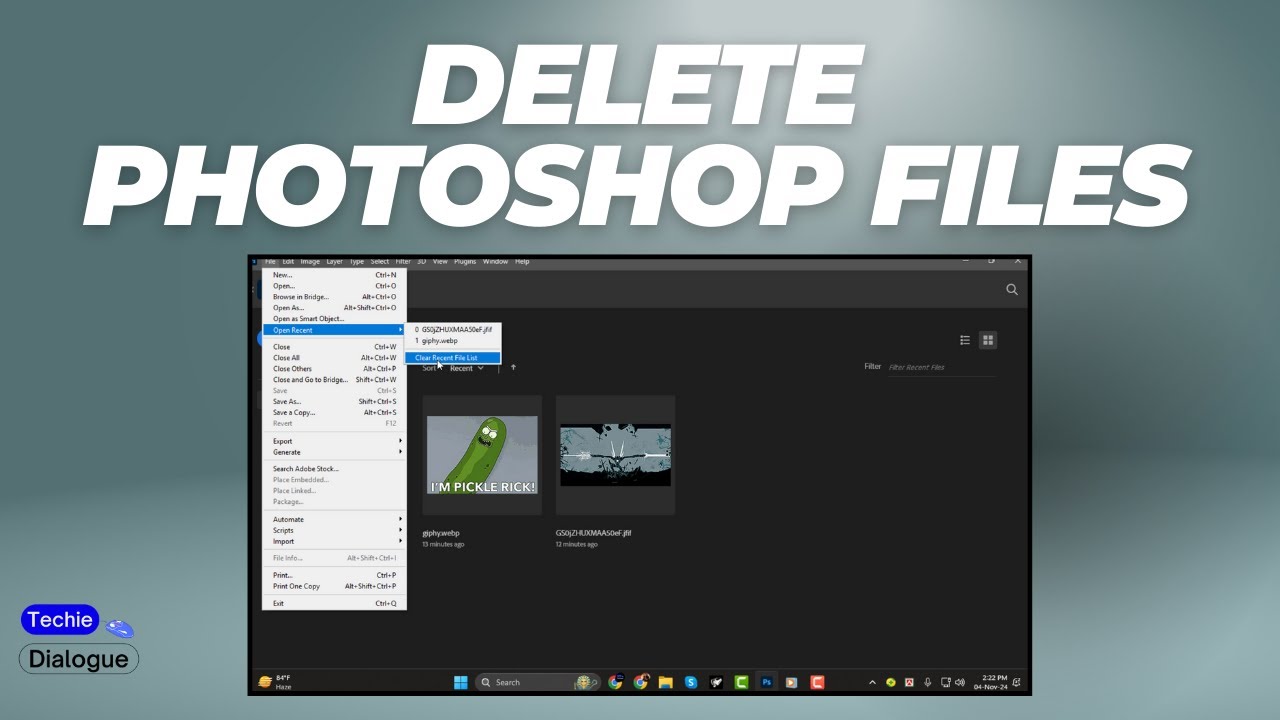Choose Open As... menu entry
Image resolution: width=1280 pixels, height=720 pixels.
(x=334, y=308)
